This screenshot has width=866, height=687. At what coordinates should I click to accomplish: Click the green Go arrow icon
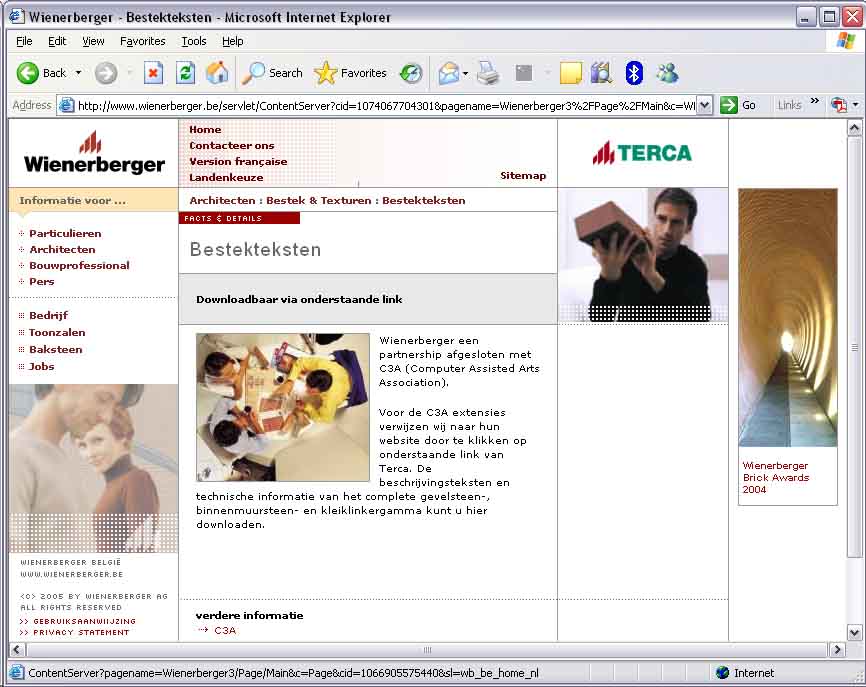(728, 105)
